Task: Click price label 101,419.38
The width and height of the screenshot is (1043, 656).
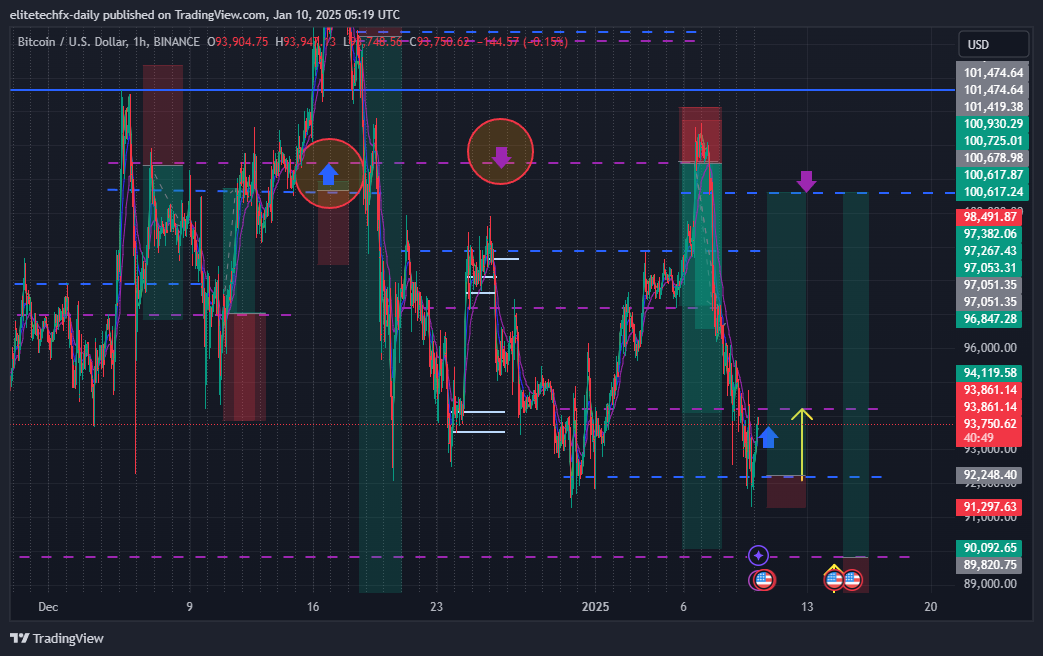Action: [992, 106]
